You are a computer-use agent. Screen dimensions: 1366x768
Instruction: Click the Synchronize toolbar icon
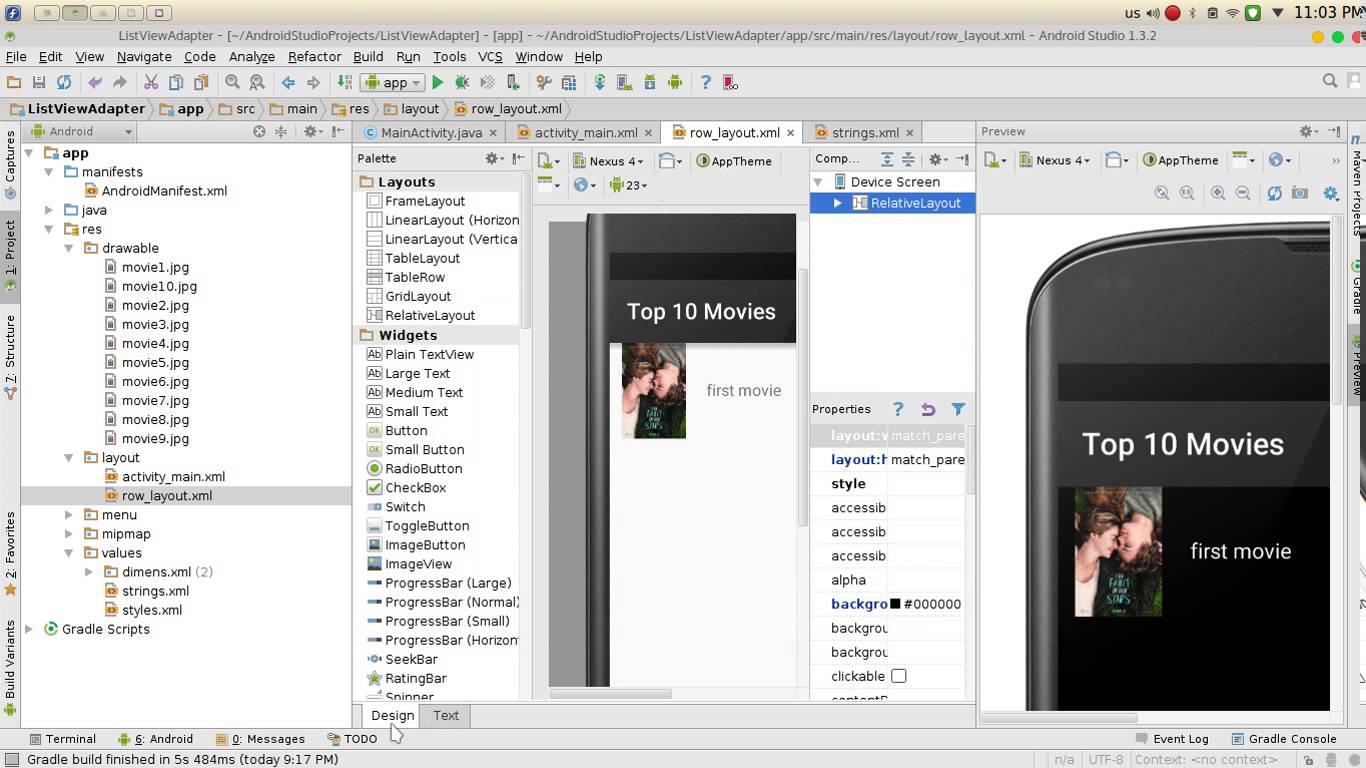coord(64,83)
